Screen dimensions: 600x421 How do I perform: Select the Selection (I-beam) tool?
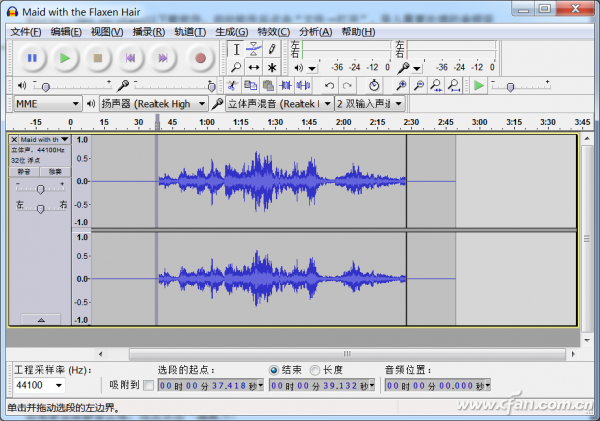point(236,49)
